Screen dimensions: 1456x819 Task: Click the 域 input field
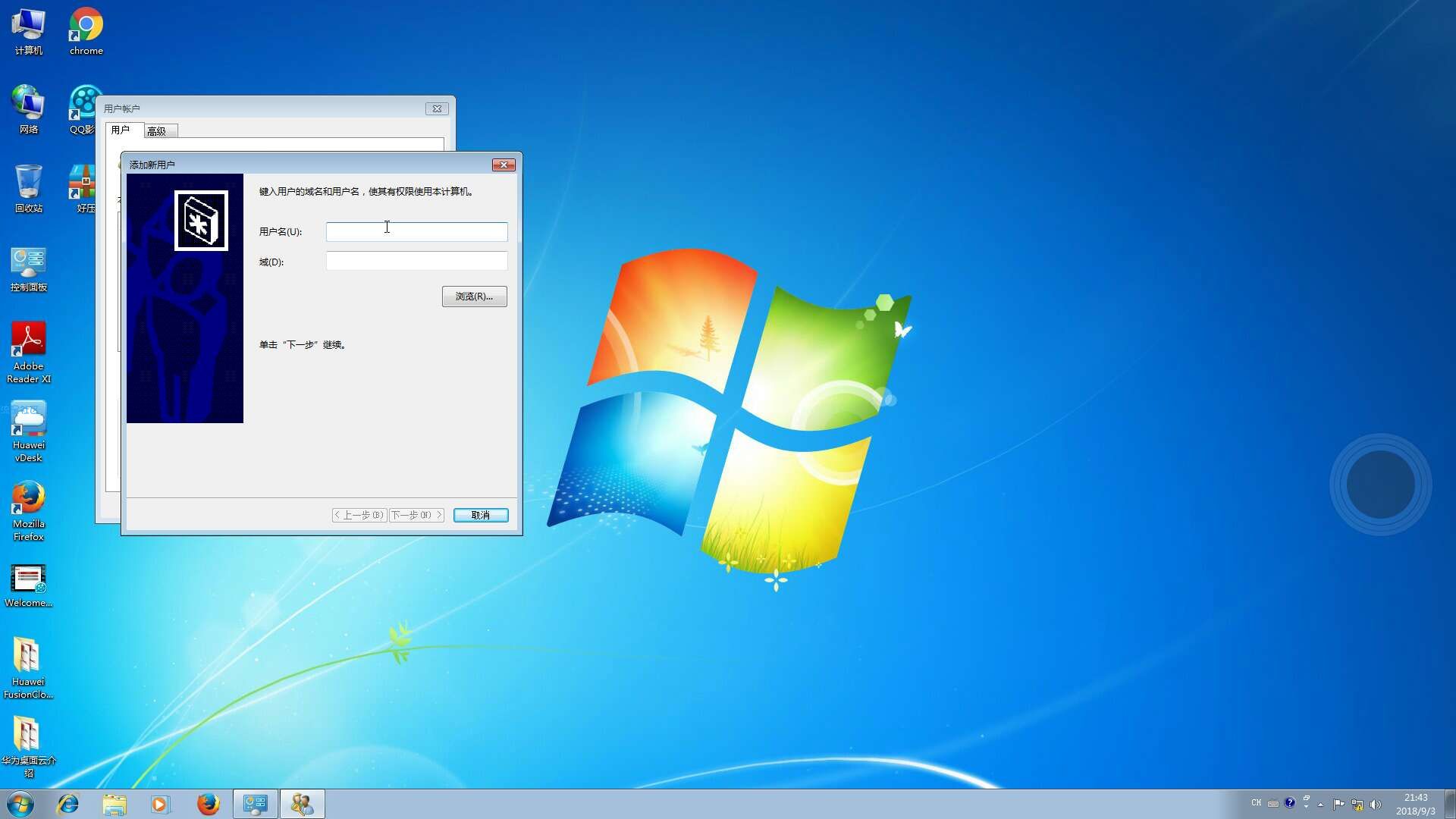coord(416,262)
